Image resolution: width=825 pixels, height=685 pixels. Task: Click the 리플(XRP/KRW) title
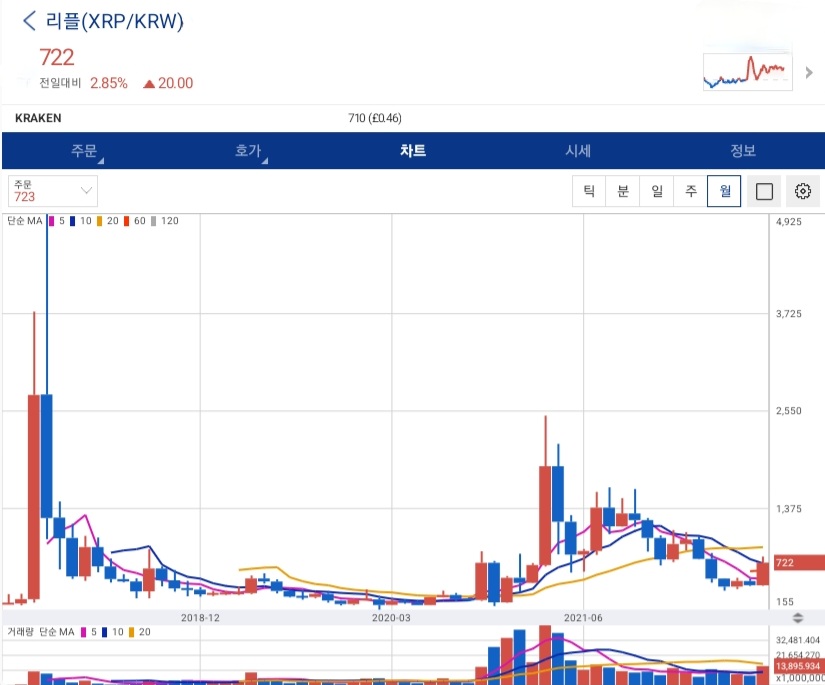pos(114,21)
